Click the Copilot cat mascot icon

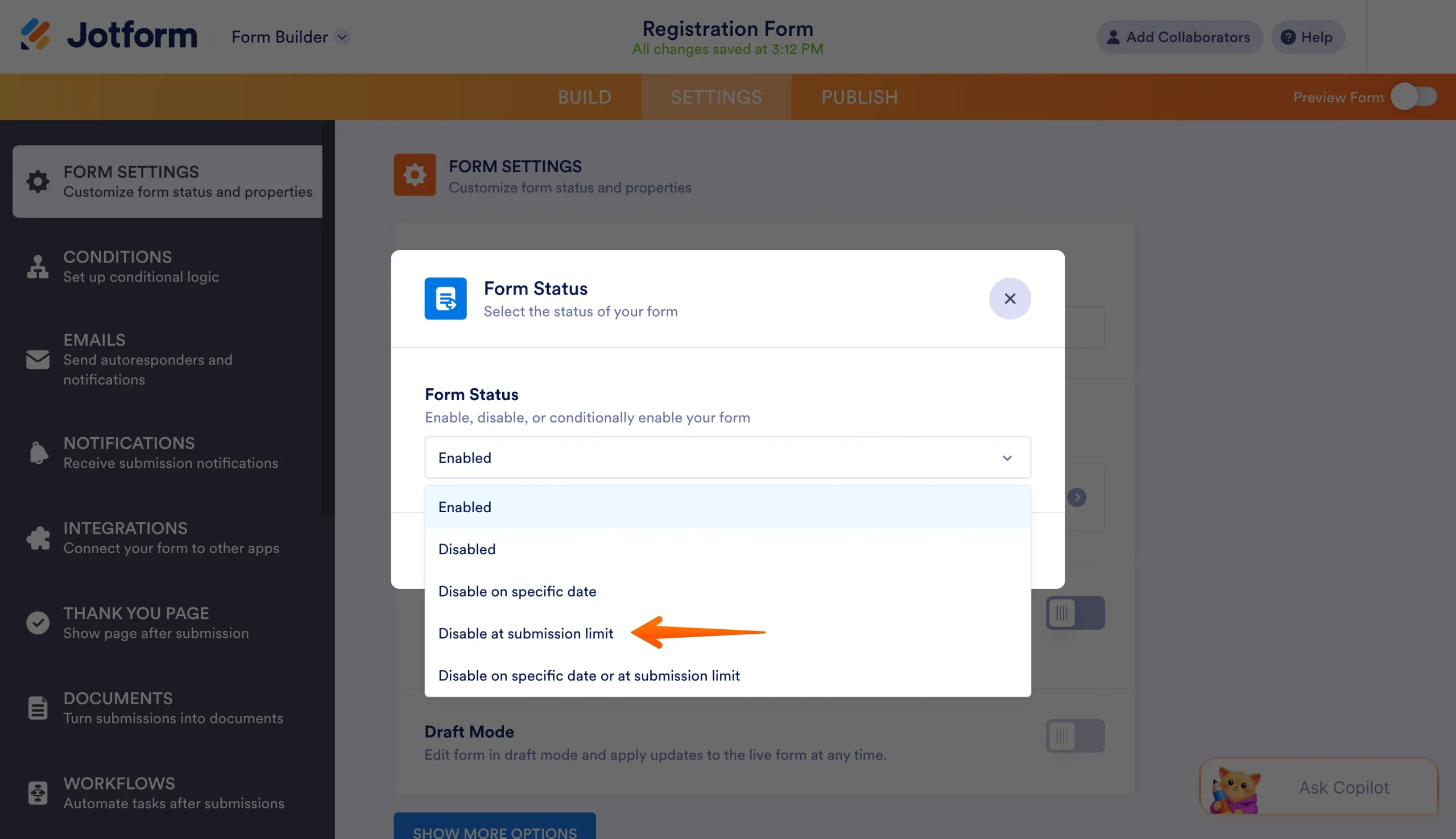coord(1236,790)
